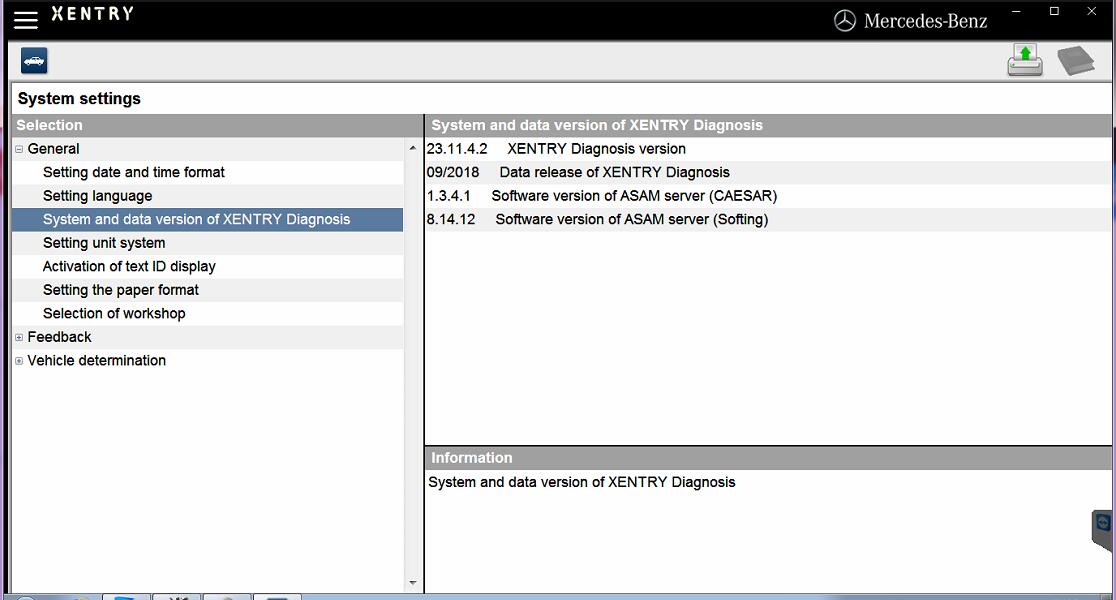This screenshot has height=600, width=1116.
Task: Collapse the General tree node
Action: pos(19,149)
